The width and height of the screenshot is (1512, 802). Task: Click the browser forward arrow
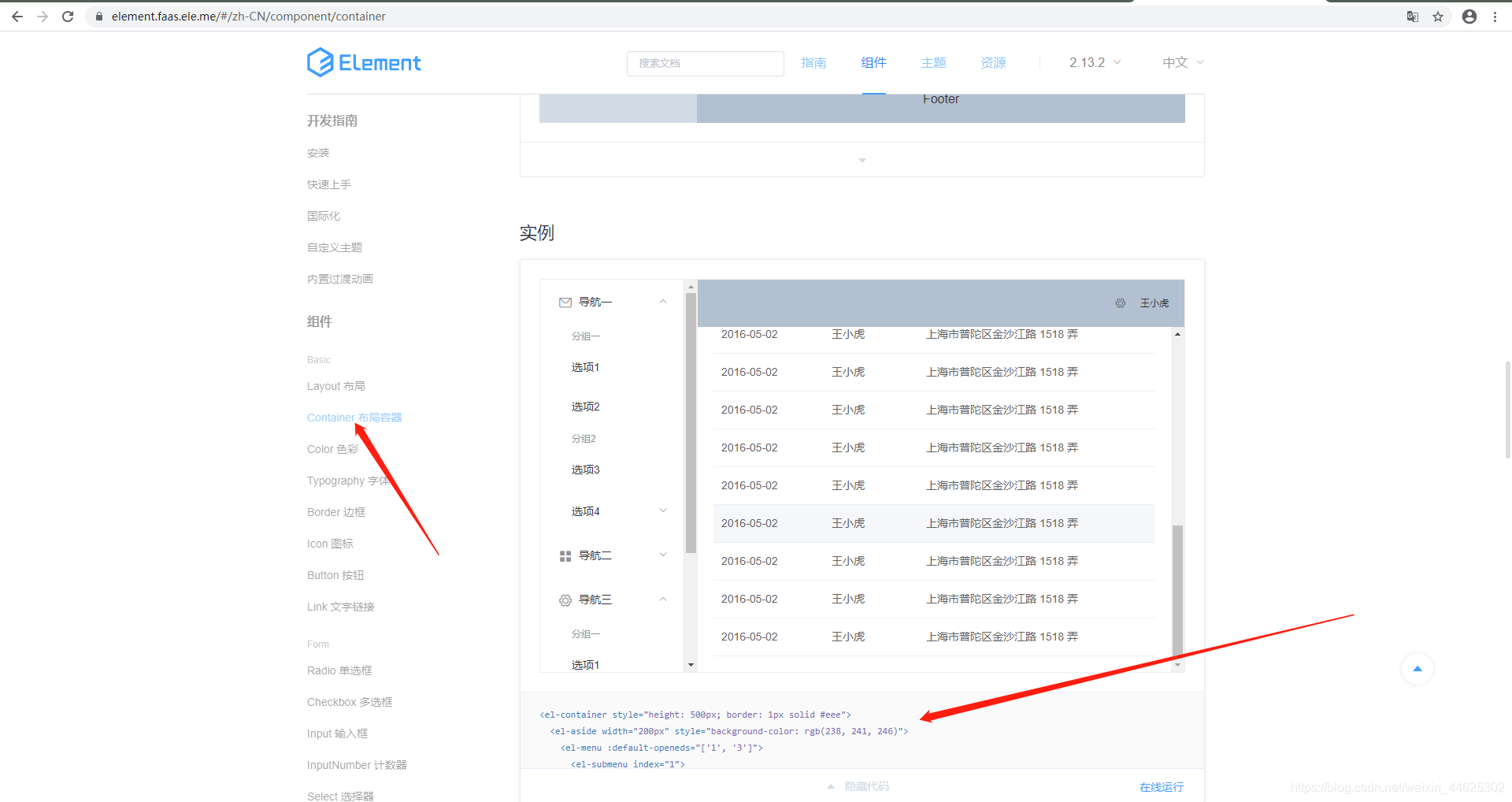pos(43,17)
